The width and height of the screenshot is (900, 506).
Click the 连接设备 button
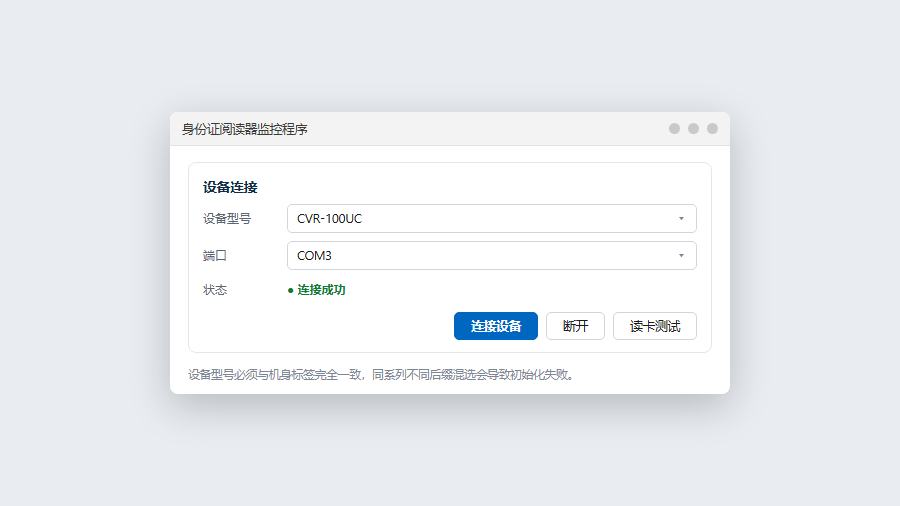click(495, 326)
